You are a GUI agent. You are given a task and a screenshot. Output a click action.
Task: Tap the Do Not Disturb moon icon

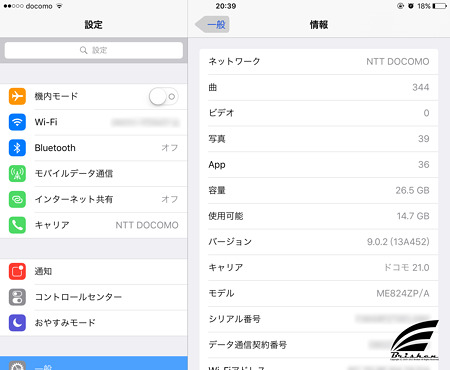pyautogui.click(x=17, y=323)
